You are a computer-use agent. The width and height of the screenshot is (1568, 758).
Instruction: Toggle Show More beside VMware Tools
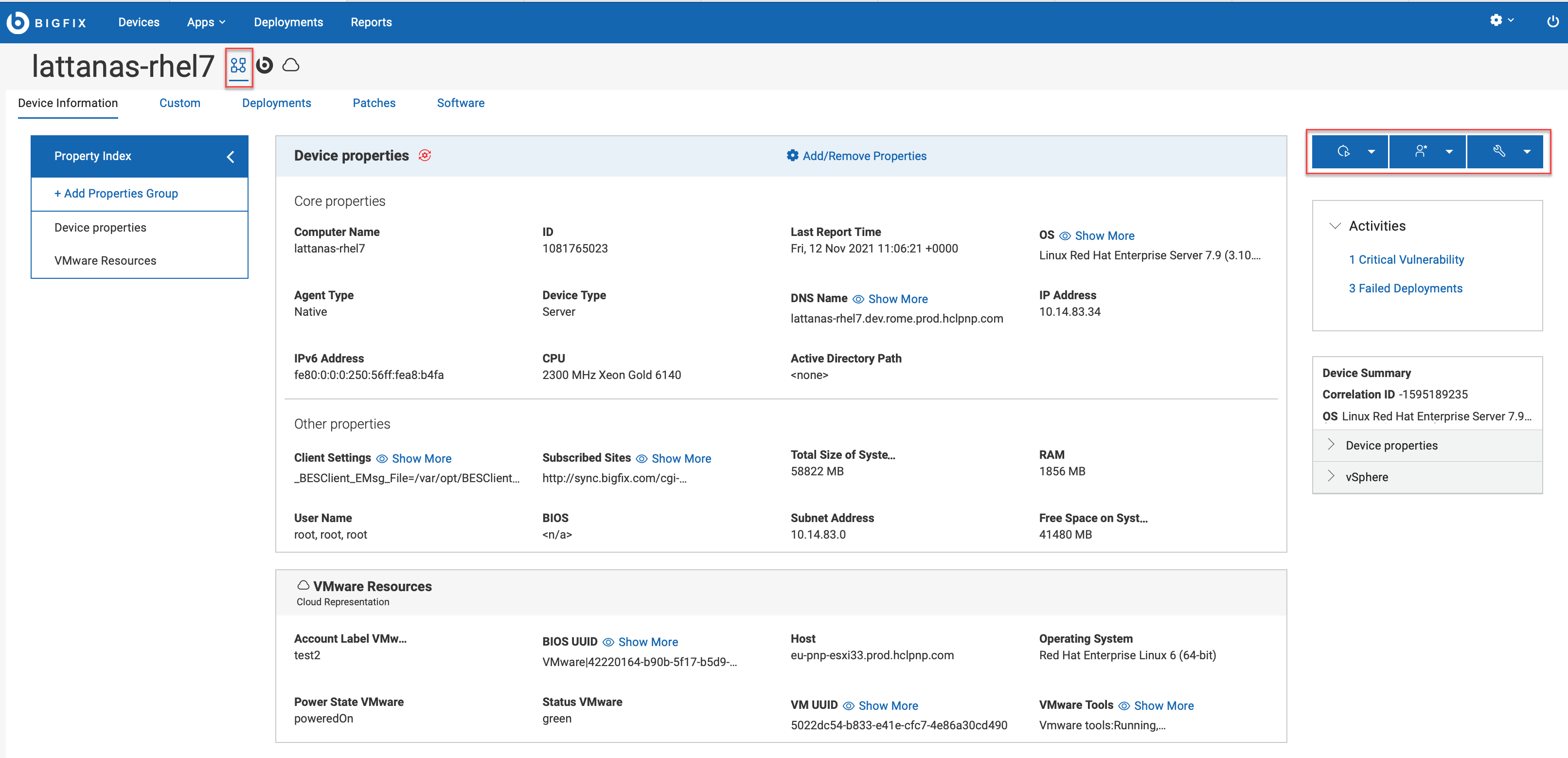[1164, 705]
